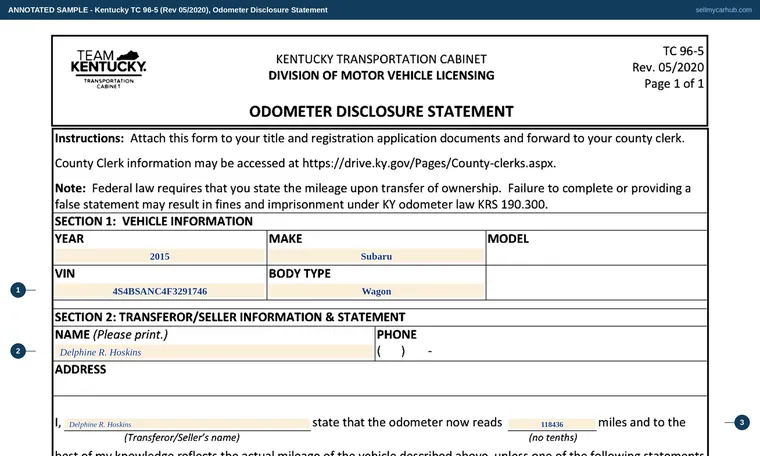Click the MAKE field showing Subaru
The image size is (760, 456).
click(376, 256)
